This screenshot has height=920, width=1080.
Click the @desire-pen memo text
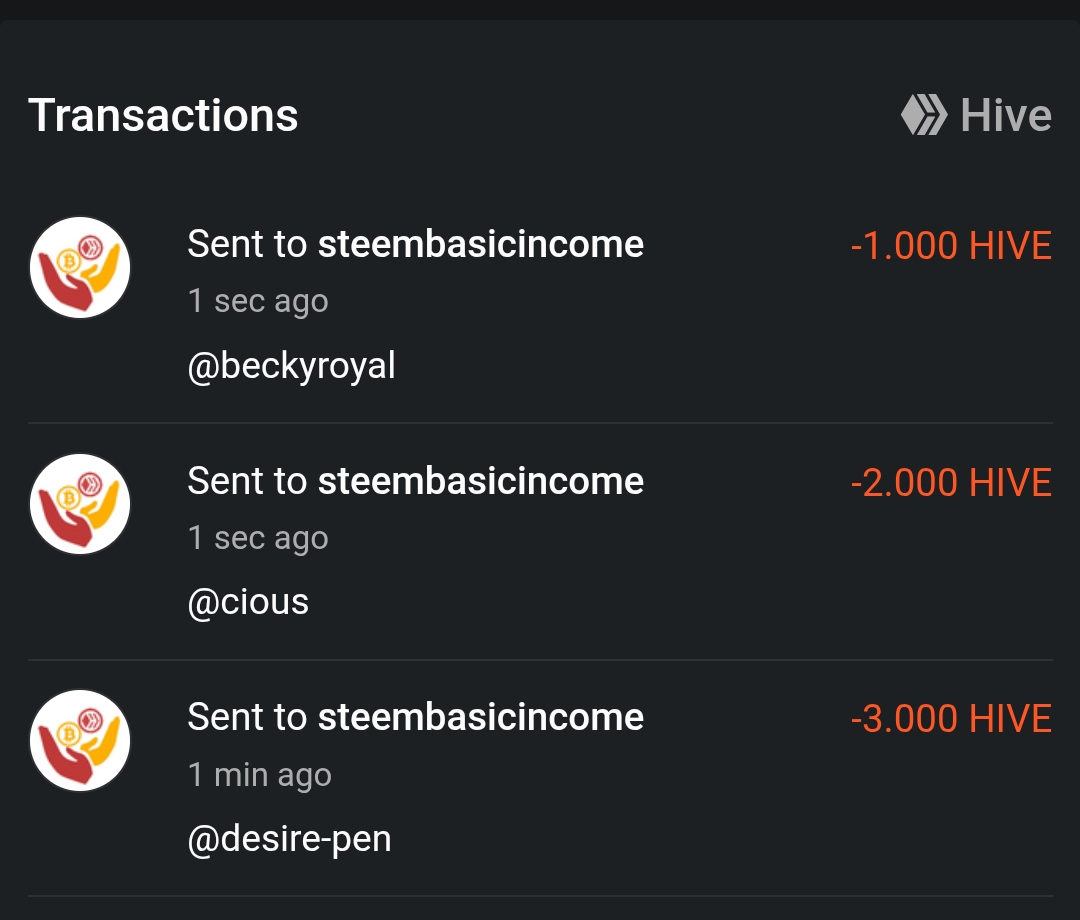click(289, 839)
